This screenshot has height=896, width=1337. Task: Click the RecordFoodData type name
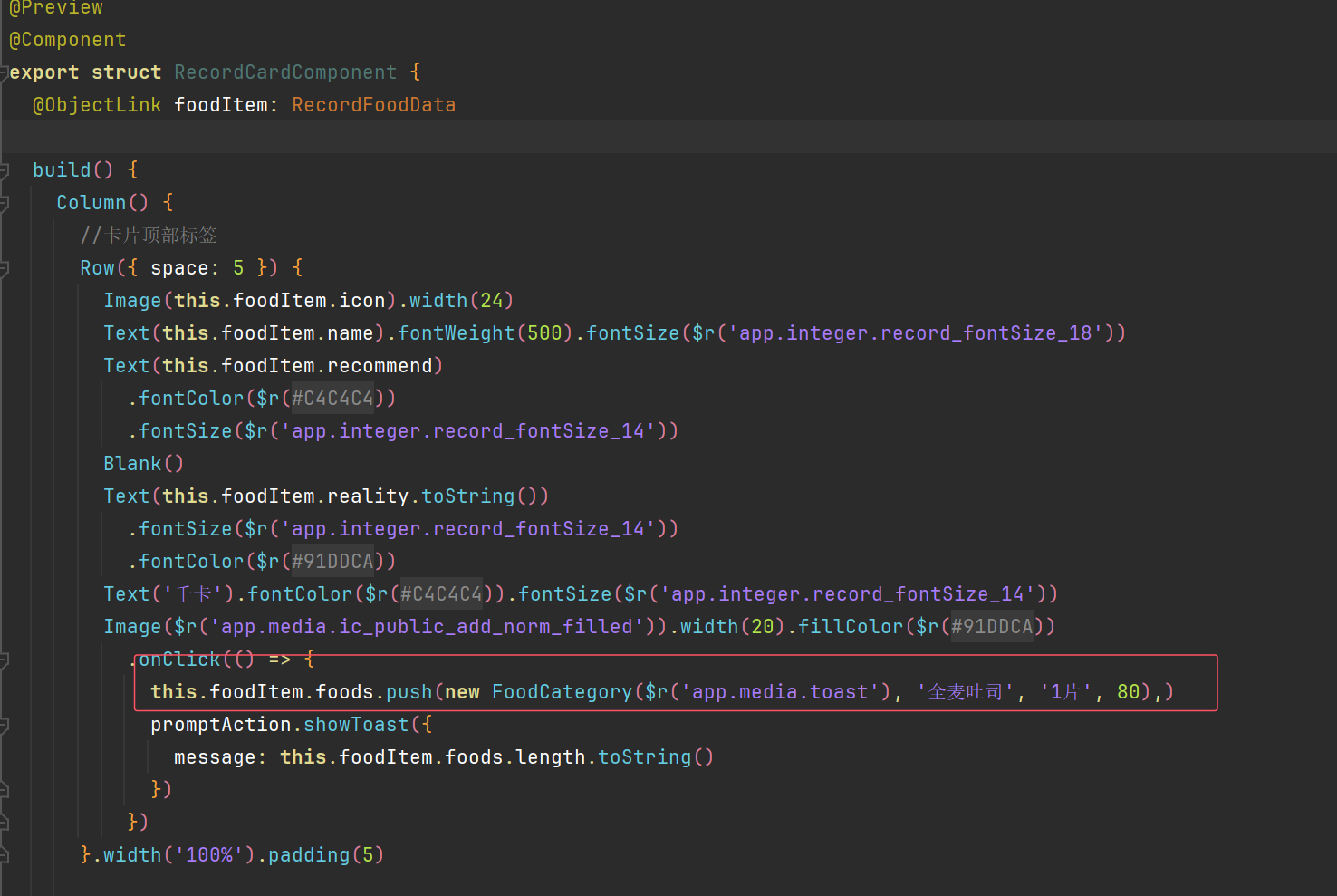coord(373,105)
